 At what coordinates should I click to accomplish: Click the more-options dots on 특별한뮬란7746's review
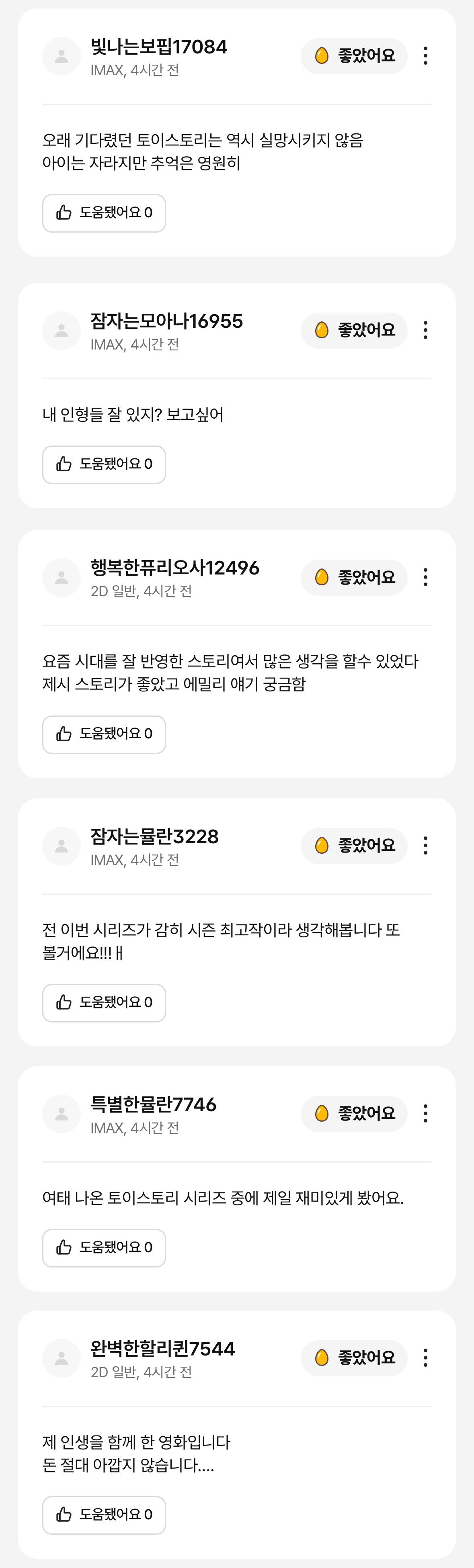point(425,1113)
